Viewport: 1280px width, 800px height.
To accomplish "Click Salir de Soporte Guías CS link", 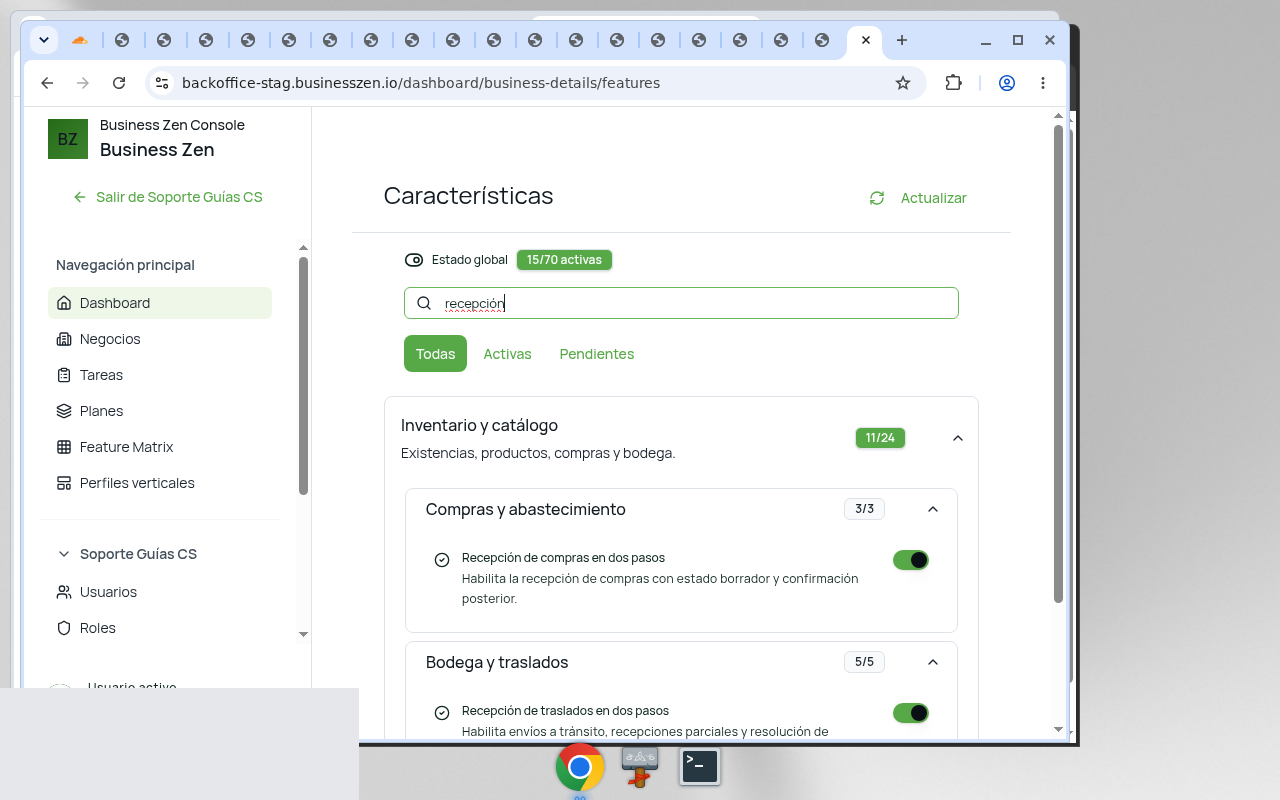I will (168, 197).
